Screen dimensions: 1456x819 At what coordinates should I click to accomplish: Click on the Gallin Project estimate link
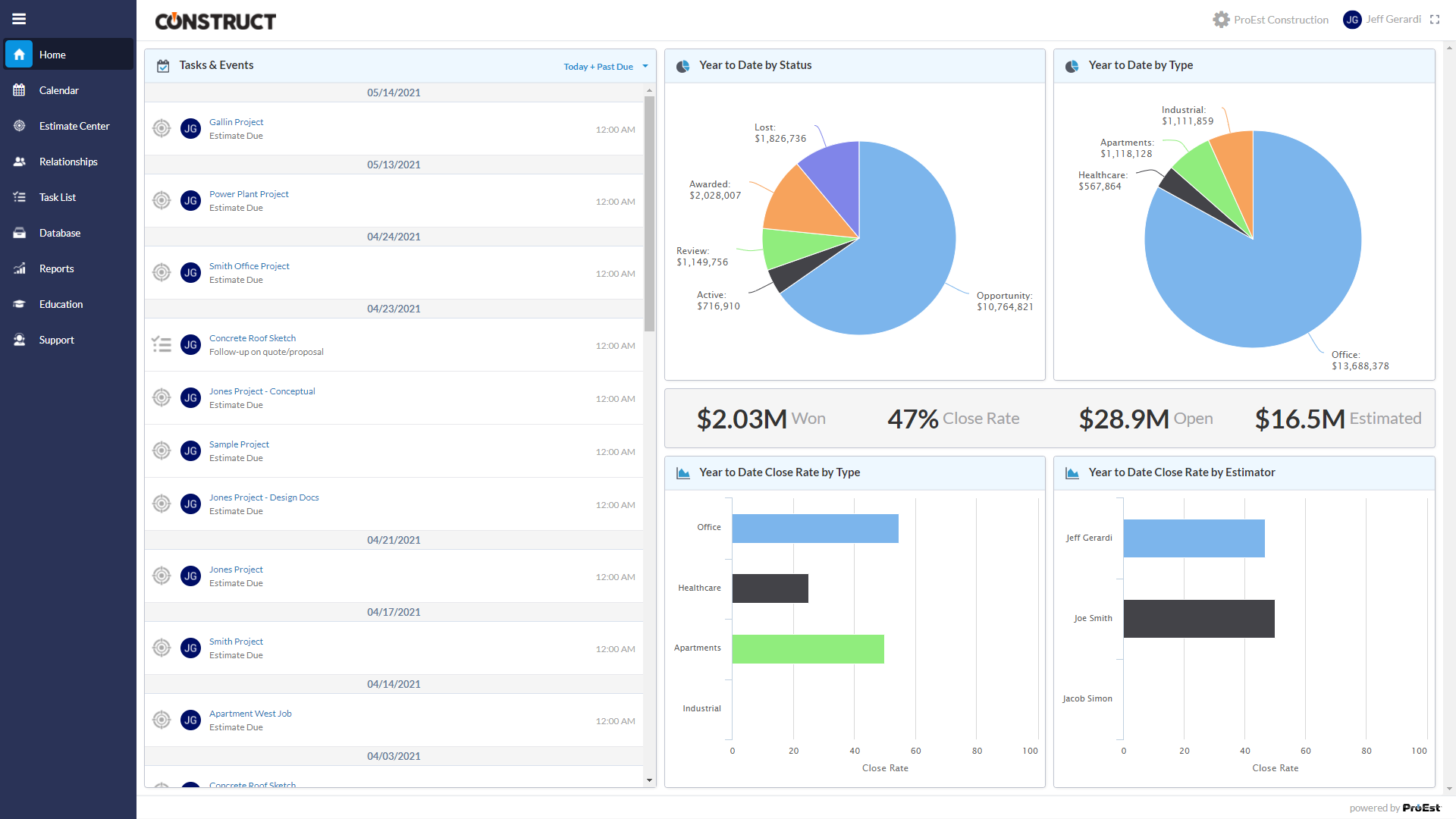[237, 122]
